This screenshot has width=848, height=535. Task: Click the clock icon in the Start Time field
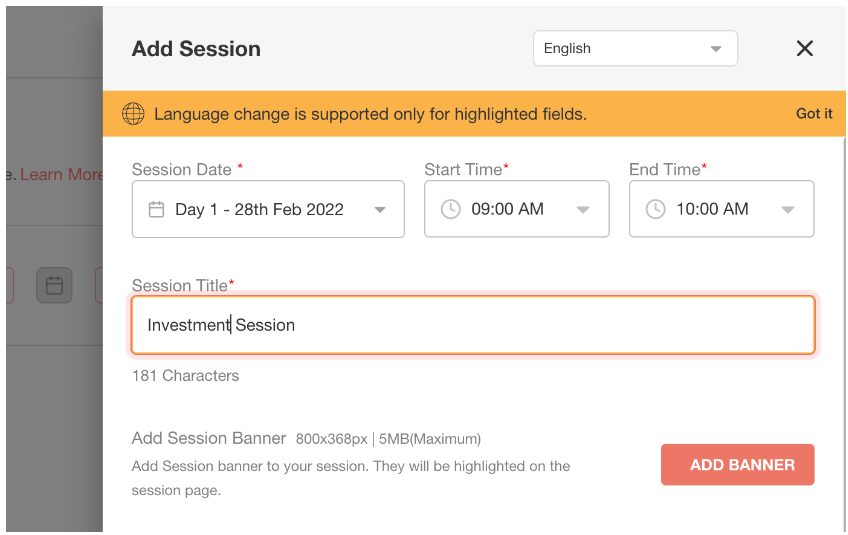(x=450, y=209)
